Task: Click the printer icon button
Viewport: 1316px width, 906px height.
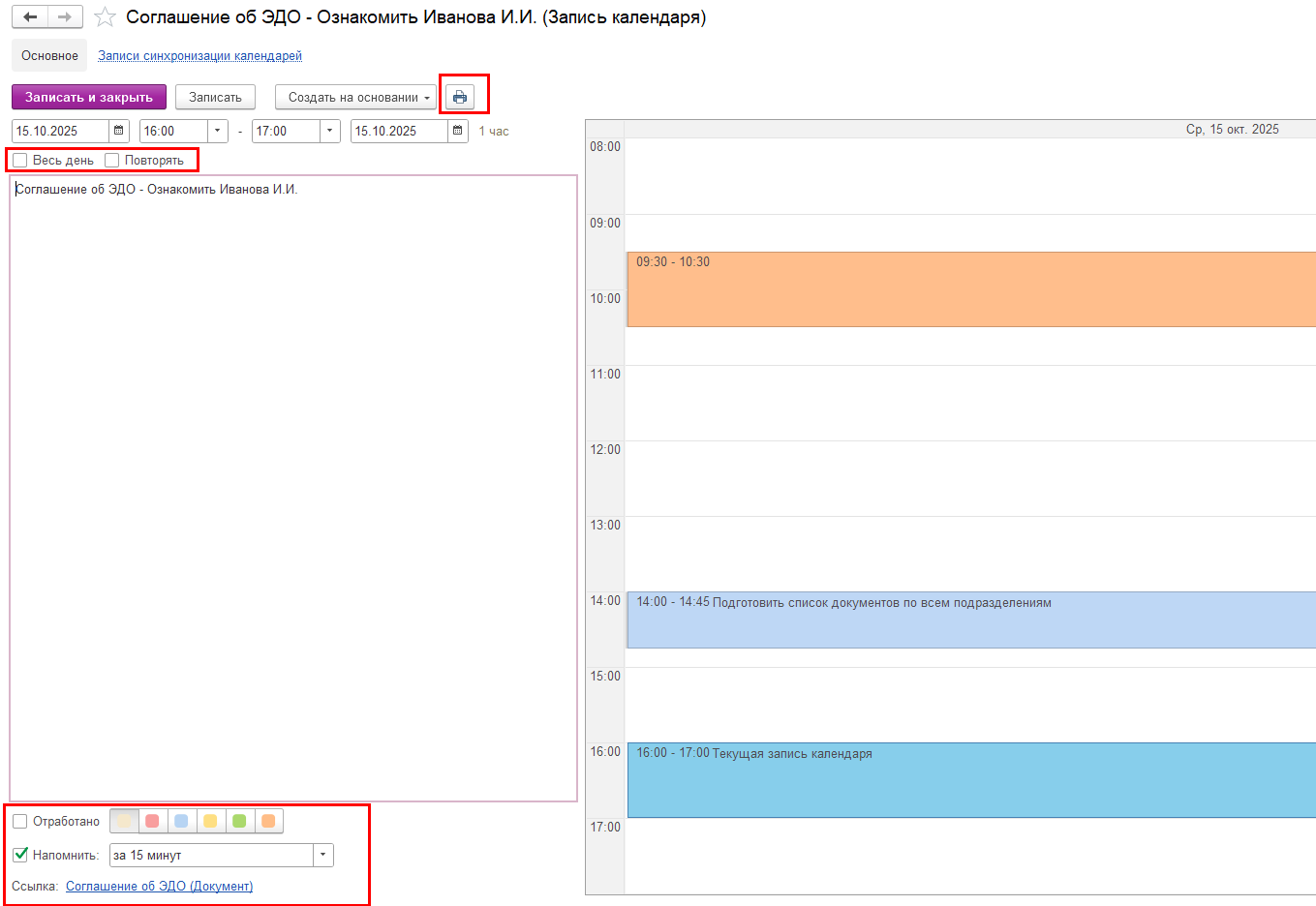Action: click(460, 97)
